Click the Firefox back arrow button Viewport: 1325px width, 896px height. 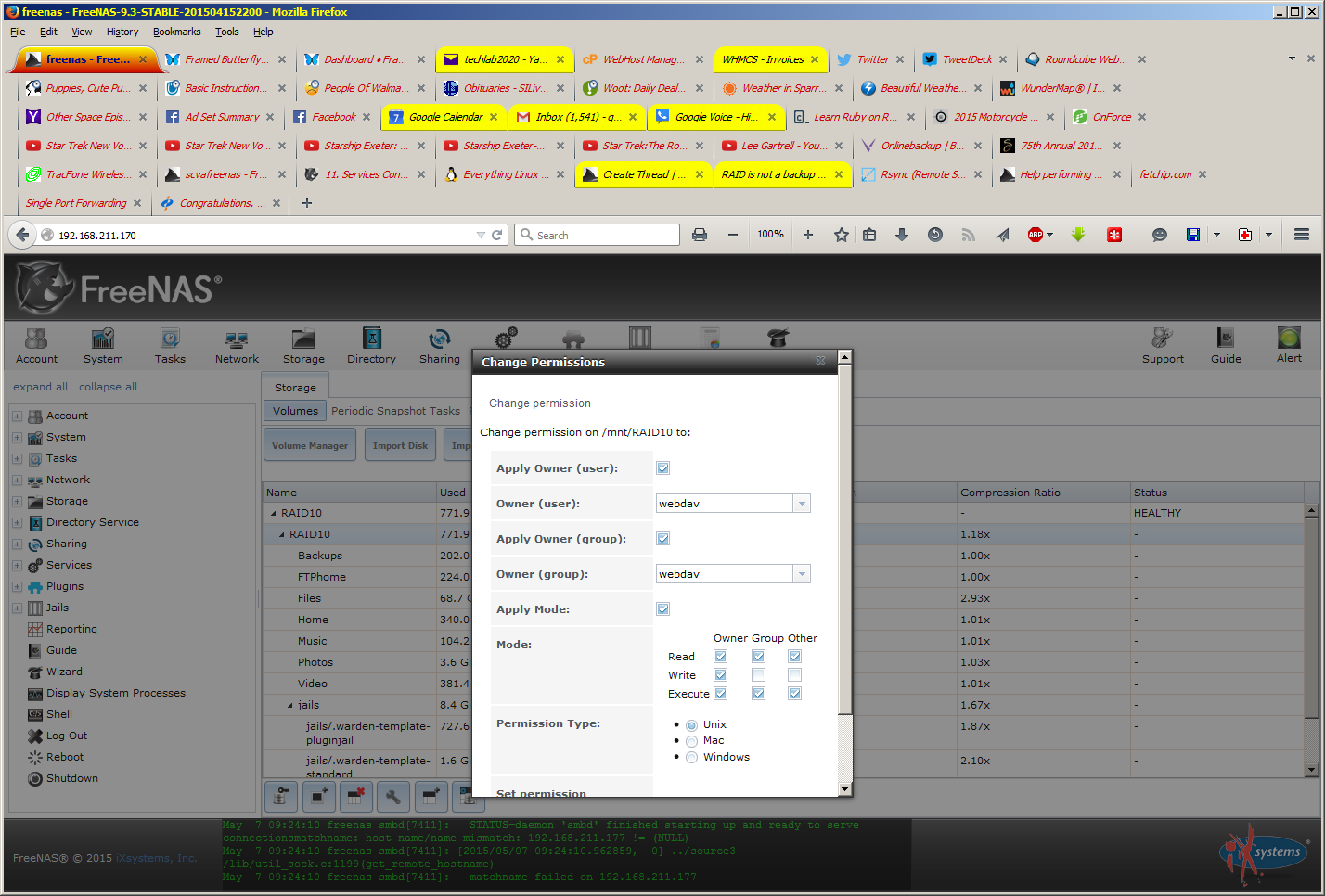[x=22, y=235]
